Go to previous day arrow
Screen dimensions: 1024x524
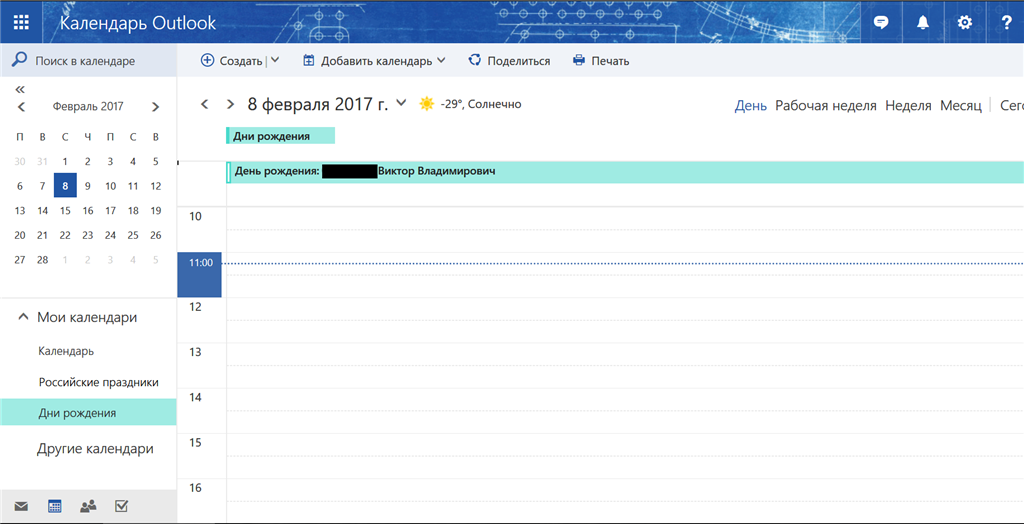click(x=204, y=104)
